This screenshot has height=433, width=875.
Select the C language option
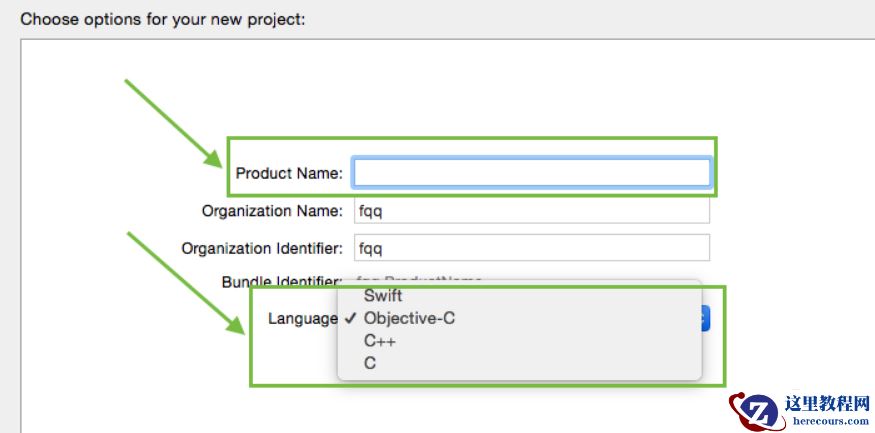point(370,363)
